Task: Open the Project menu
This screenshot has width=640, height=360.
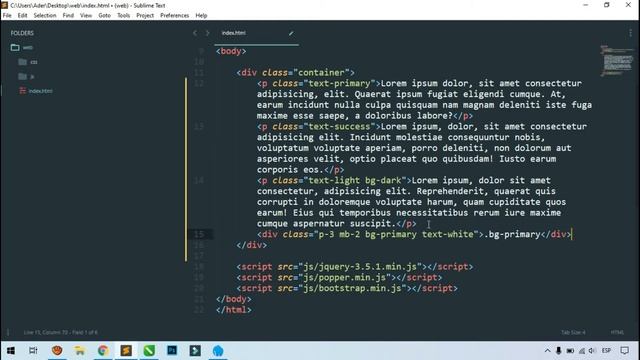Action: coord(145,16)
